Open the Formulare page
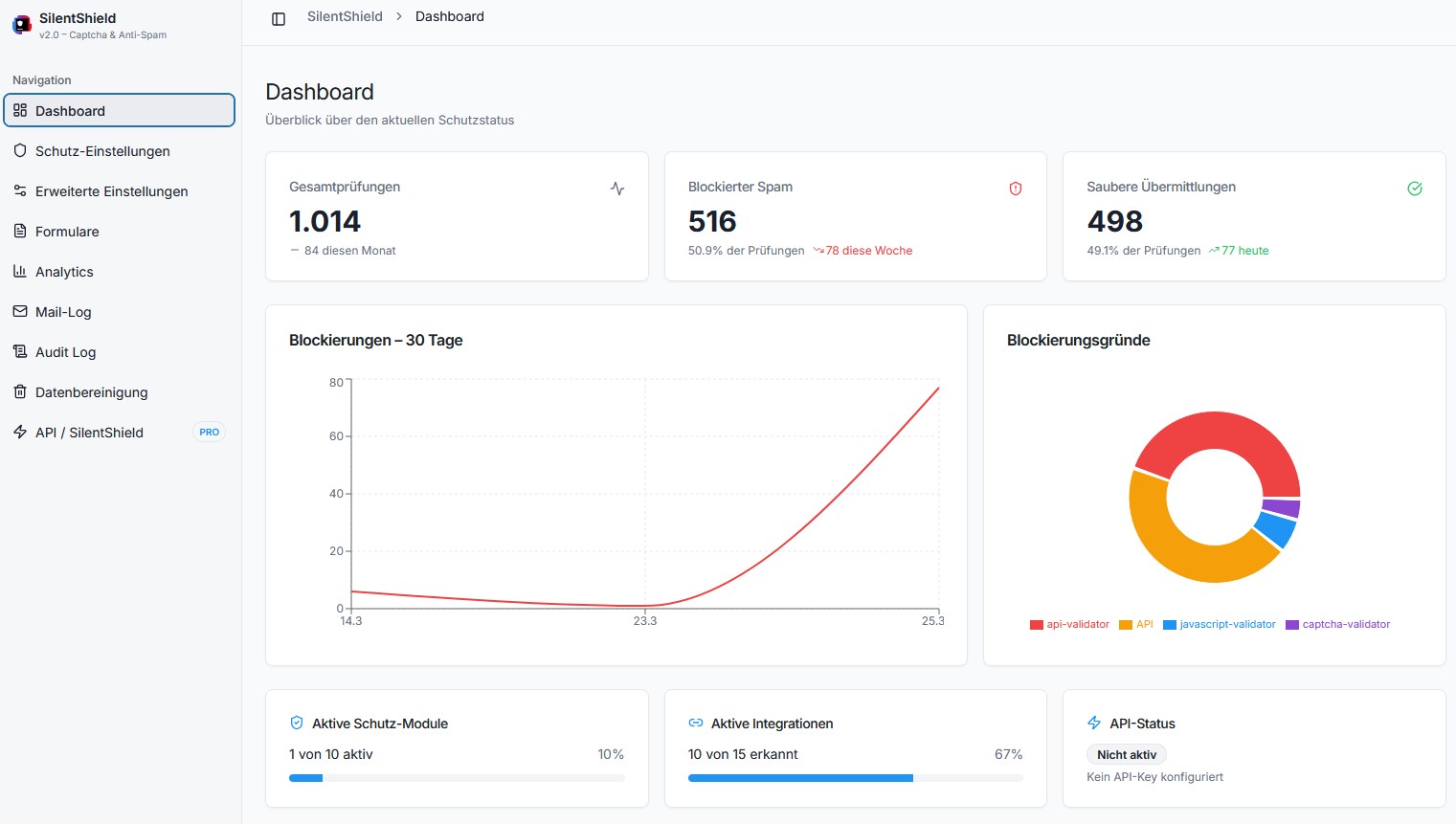The image size is (1456, 824). tap(67, 232)
